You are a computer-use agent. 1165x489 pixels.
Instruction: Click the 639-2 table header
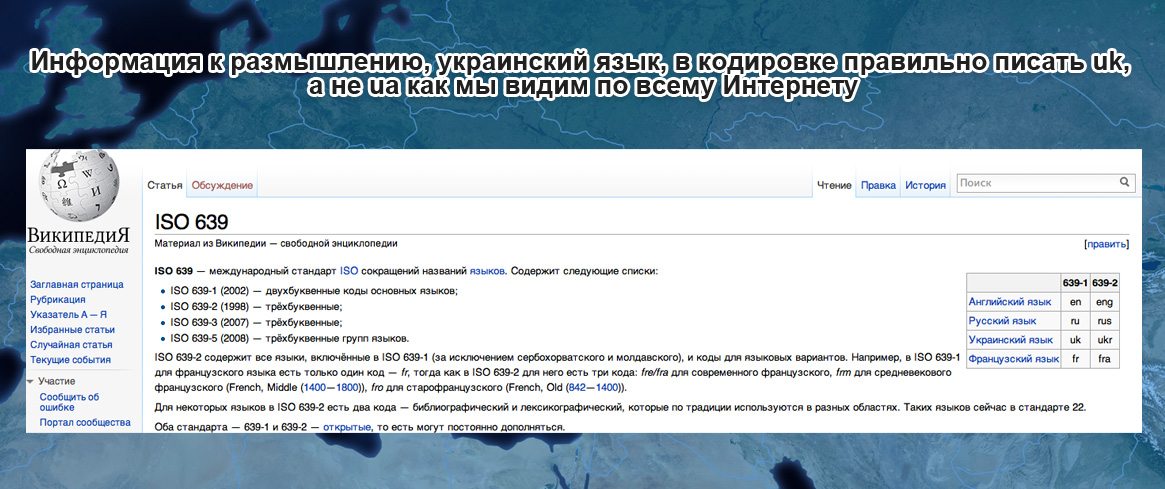point(1105,283)
